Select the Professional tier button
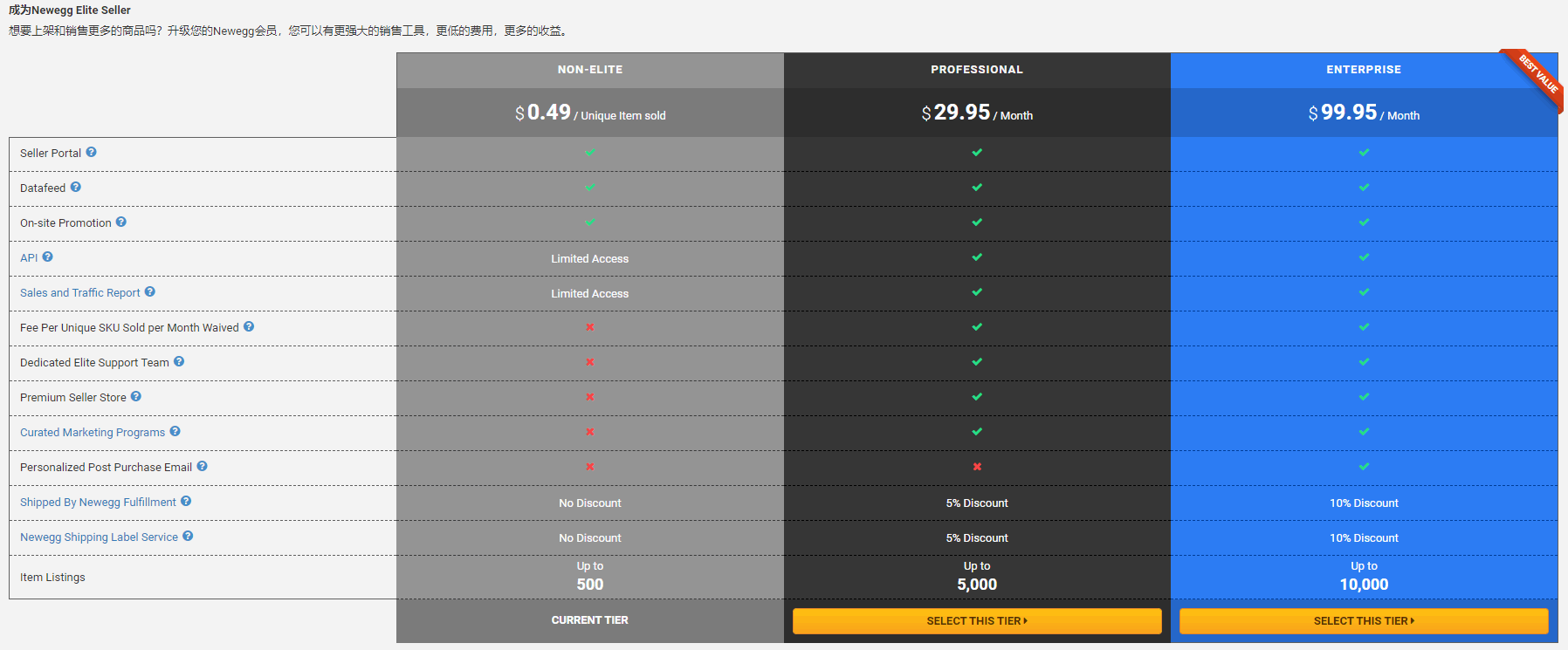1568x650 pixels. 977,621
